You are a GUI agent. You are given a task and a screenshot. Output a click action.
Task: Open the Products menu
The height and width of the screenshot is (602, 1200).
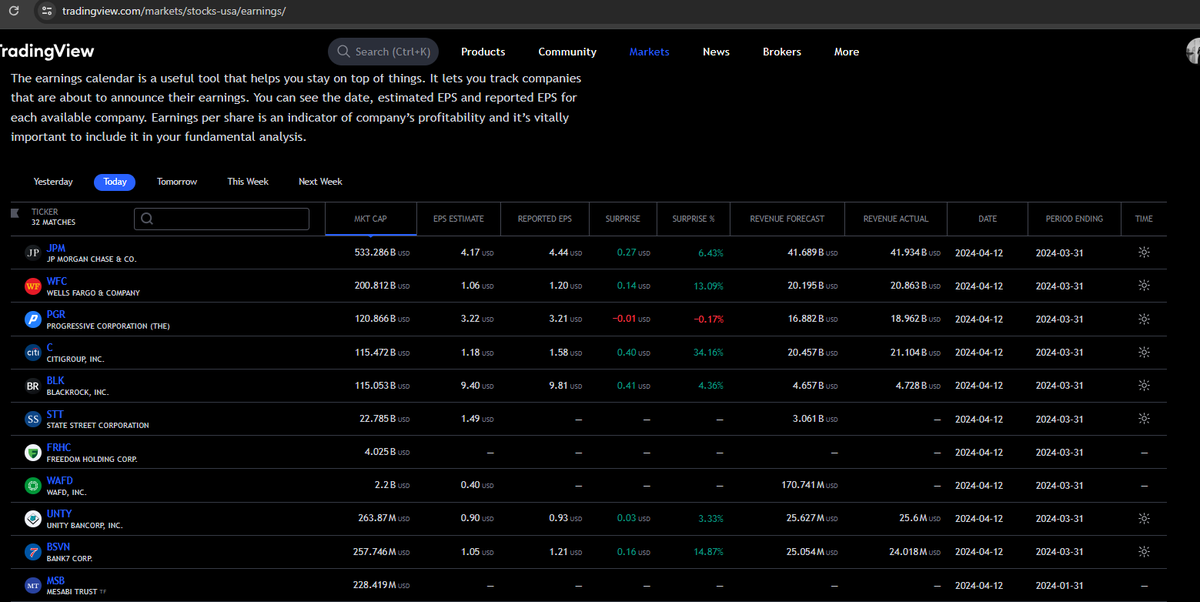click(x=483, y=52)
